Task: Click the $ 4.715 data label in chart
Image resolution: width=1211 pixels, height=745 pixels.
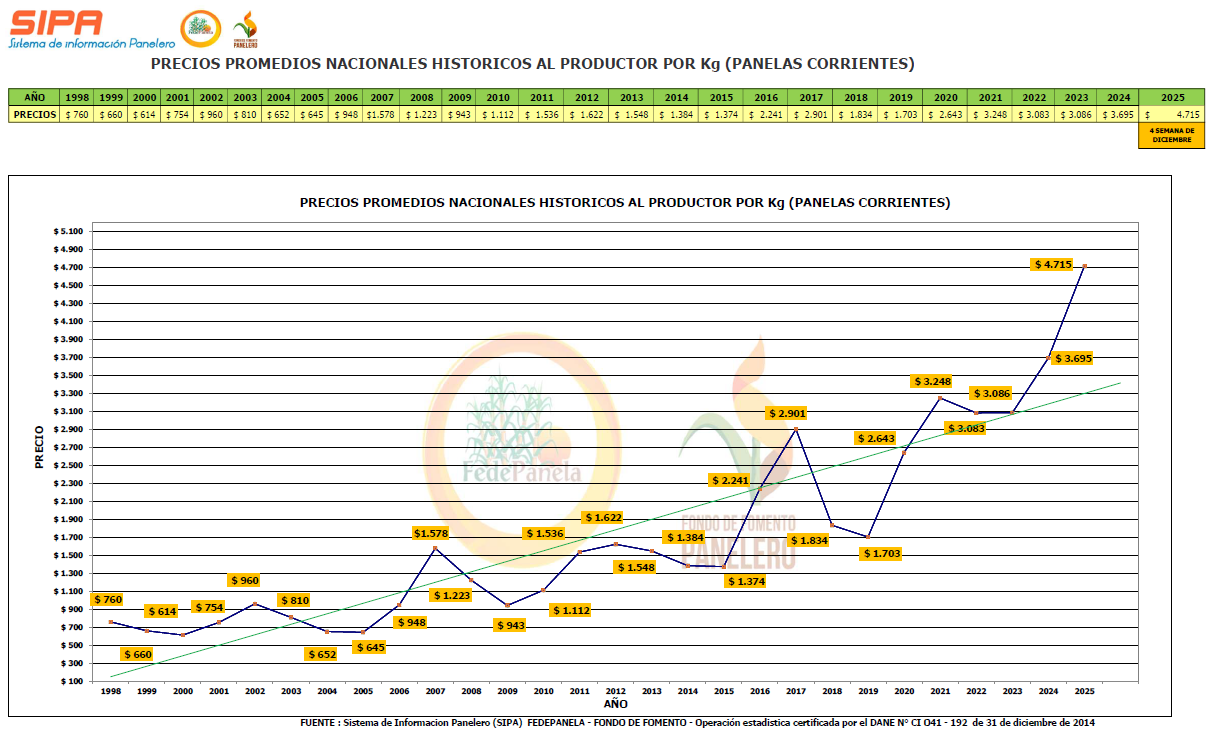Action: coord(1052,264)
